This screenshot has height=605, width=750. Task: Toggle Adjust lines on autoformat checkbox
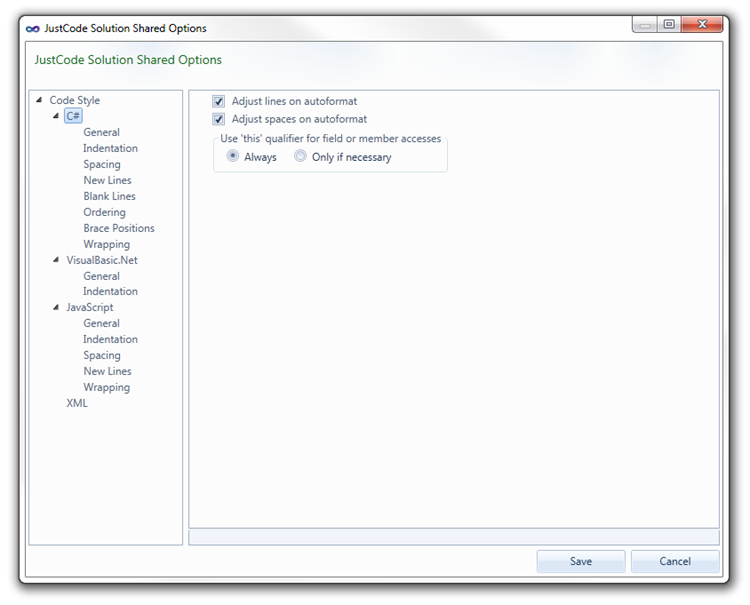tap(219, 101)
